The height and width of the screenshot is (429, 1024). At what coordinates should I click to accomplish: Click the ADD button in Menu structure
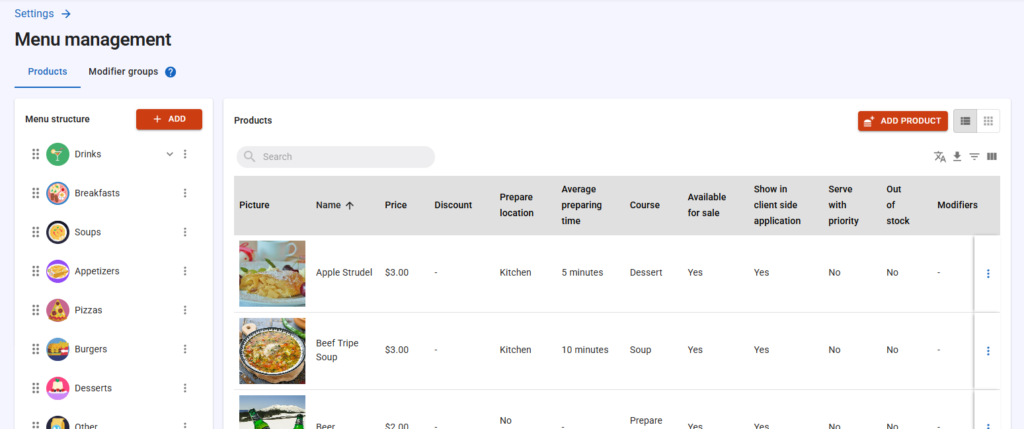tap(169, 119)
